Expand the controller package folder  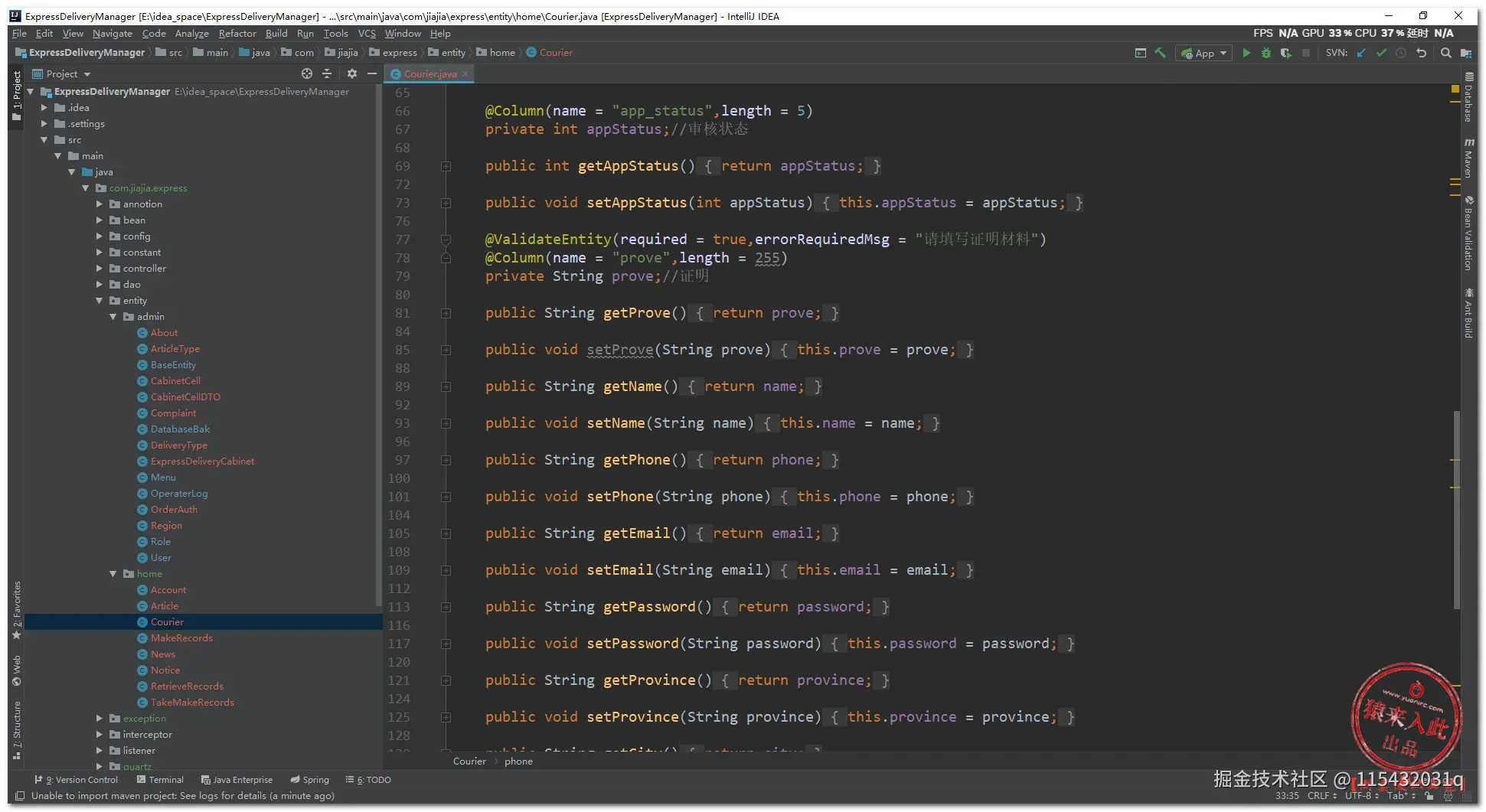coord(100,269)
